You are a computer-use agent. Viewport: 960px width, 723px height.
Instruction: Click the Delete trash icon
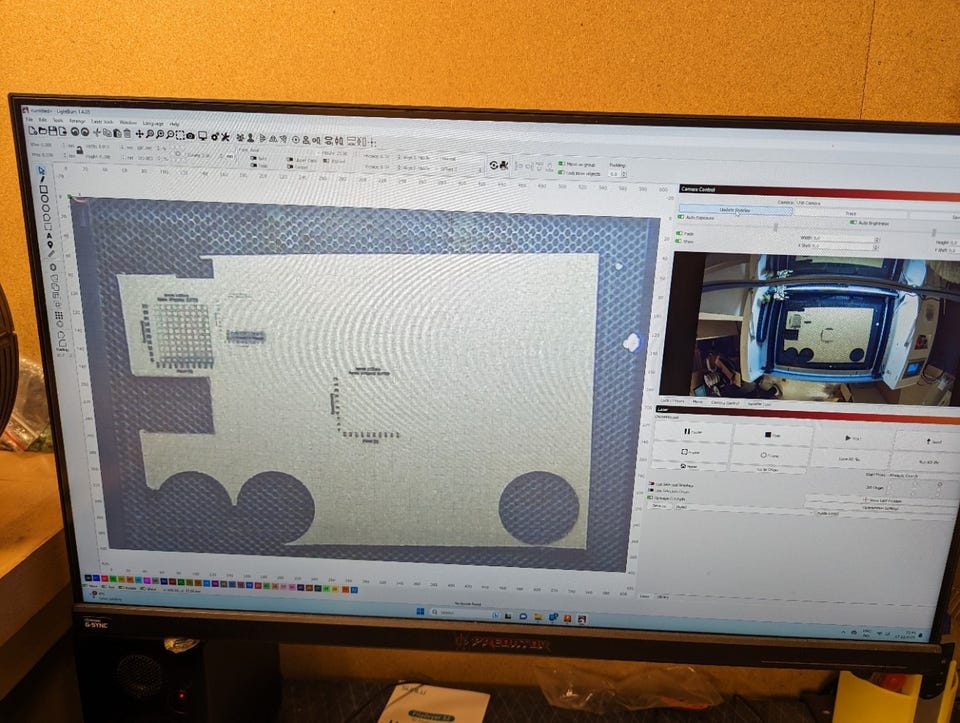127,133
